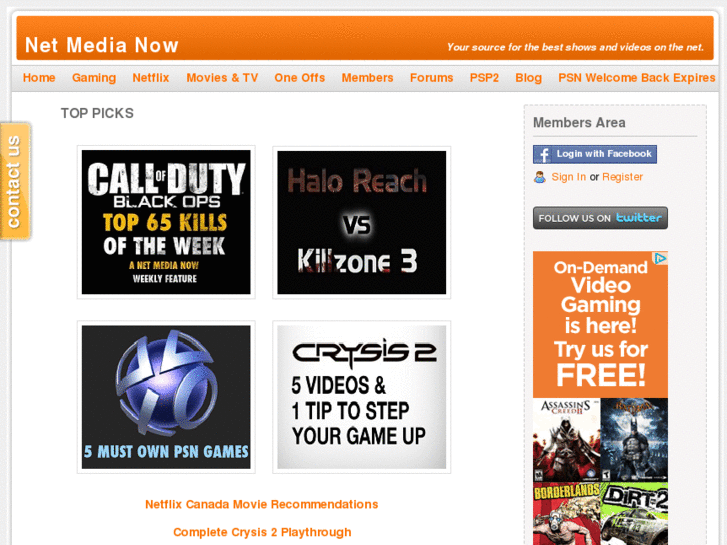Image resolution: width=727 pixels, height=545 pixels.
Task: Open Crysis 2 5 Videos thumbnail
Action: click(362, 397)
